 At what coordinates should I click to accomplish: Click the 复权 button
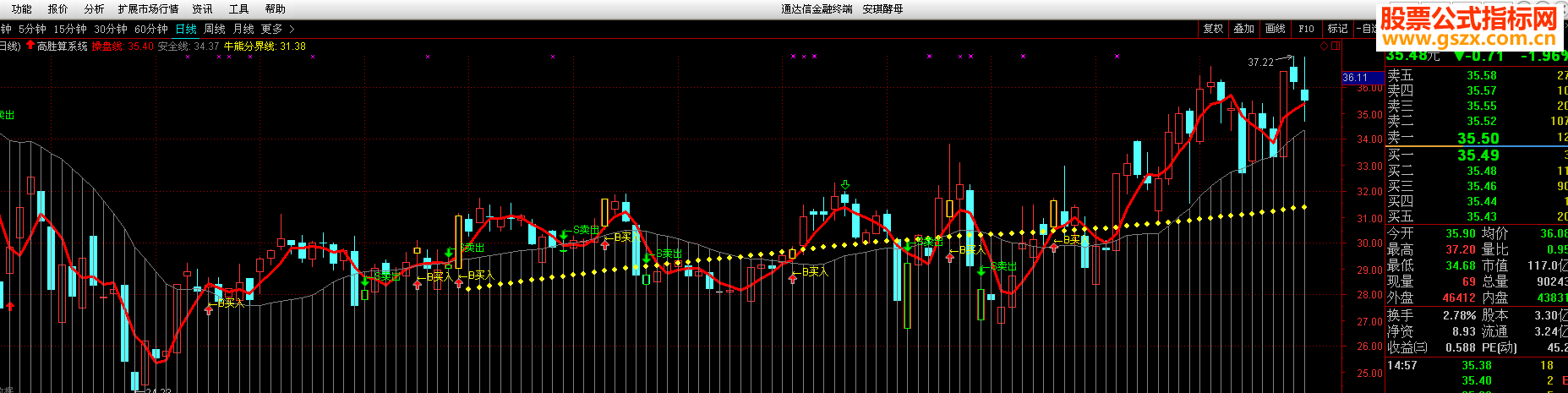pyautogui.click(x=1213, y=29)
